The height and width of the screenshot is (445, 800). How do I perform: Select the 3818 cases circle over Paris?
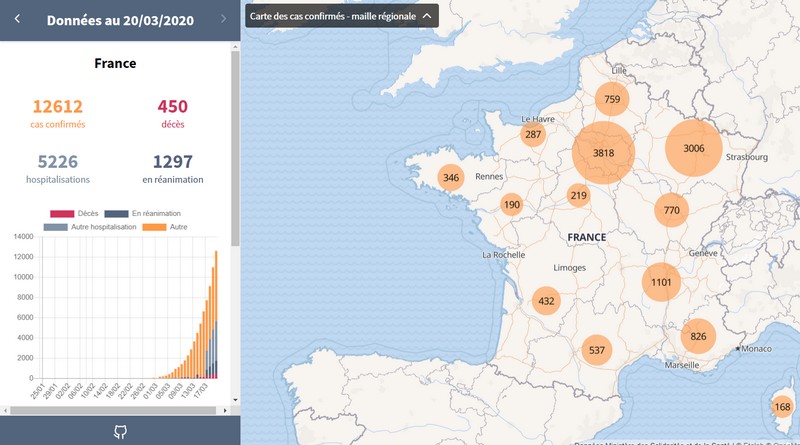click(x=603, y=153)
